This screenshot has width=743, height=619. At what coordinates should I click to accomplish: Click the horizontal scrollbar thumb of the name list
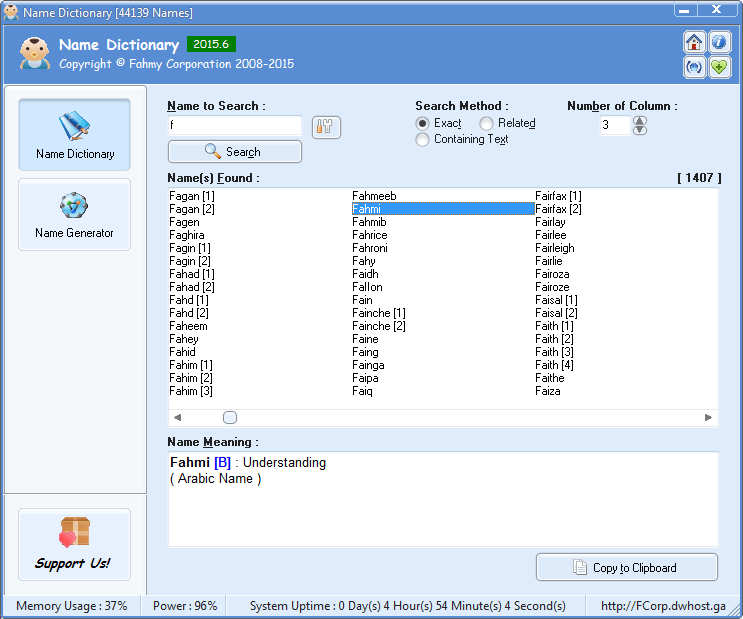(x=230, y=417)
